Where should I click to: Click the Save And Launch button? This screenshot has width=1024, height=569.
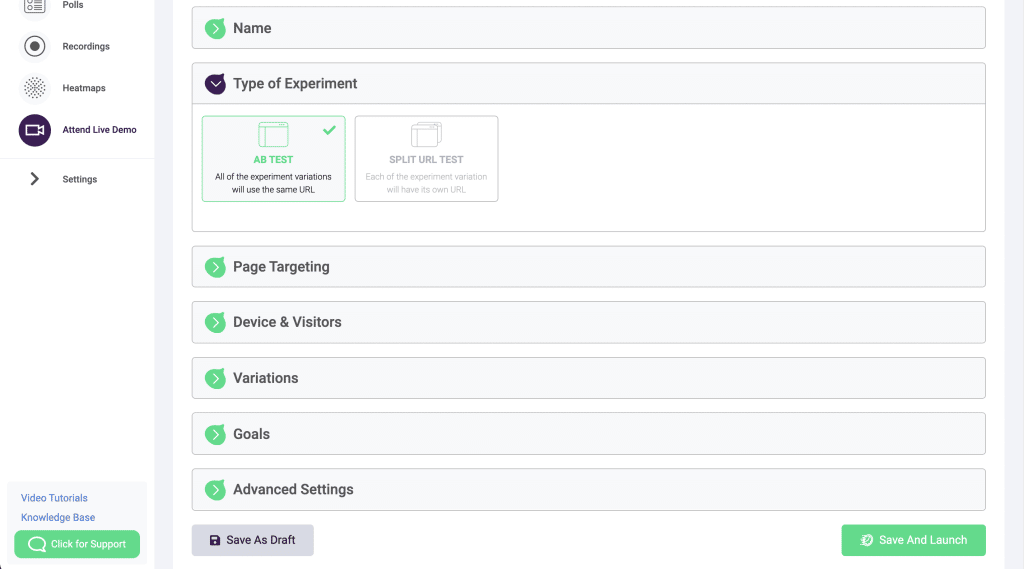(913, 540)
